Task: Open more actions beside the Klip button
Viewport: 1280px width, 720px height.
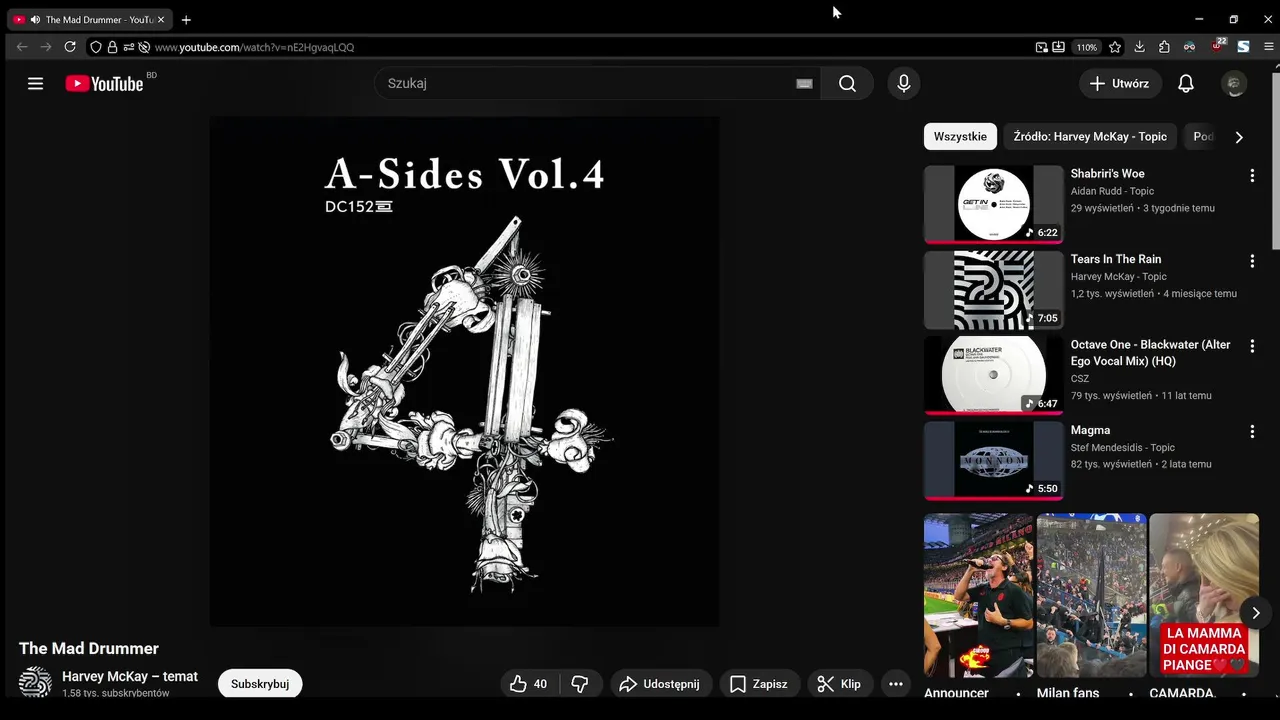Action: (x=896, y=684)
